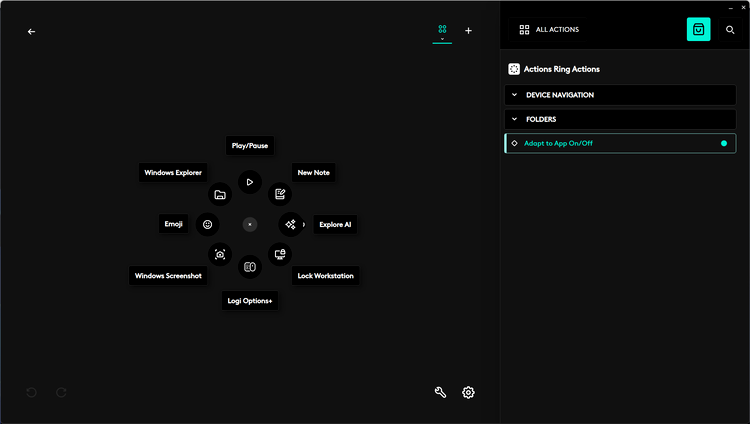The width and height of the screenshot is (750, 424).
Task: Select the Windows Explorer folder icon
Action: tap(220, 194)
